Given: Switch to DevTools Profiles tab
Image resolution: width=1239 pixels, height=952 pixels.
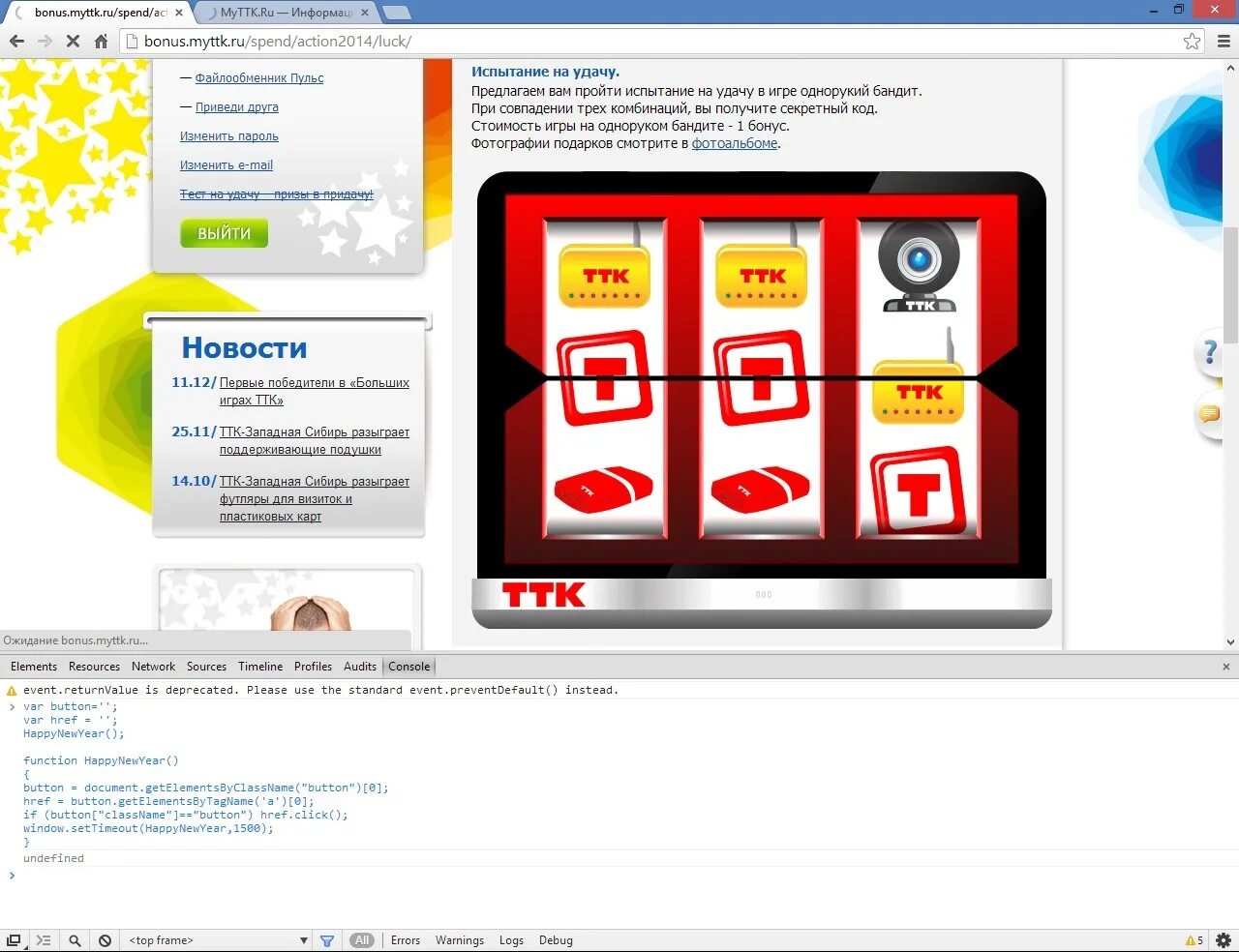Looking at the screenshot, I should [313, 667].
